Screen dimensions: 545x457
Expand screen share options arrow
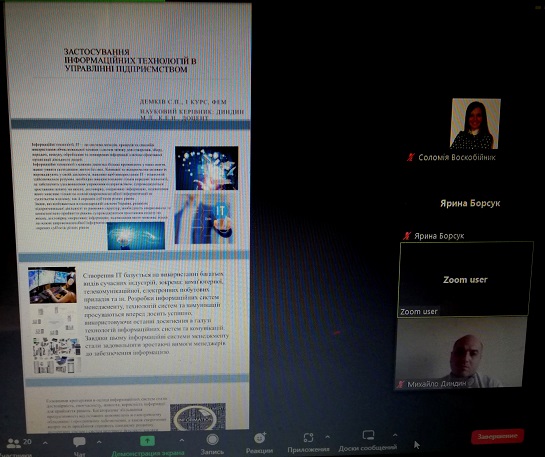click(x=181, y=441)
